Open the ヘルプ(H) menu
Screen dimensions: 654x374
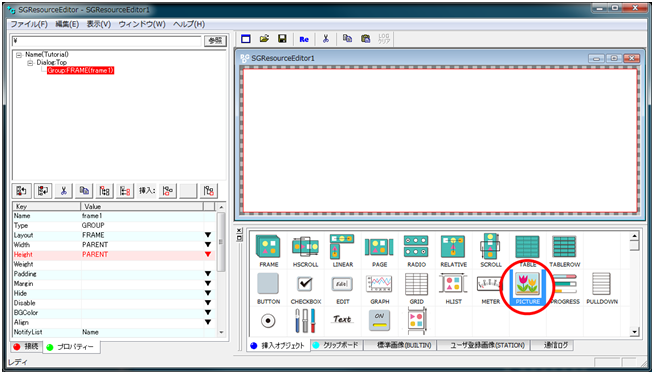[x=189, y=24]
